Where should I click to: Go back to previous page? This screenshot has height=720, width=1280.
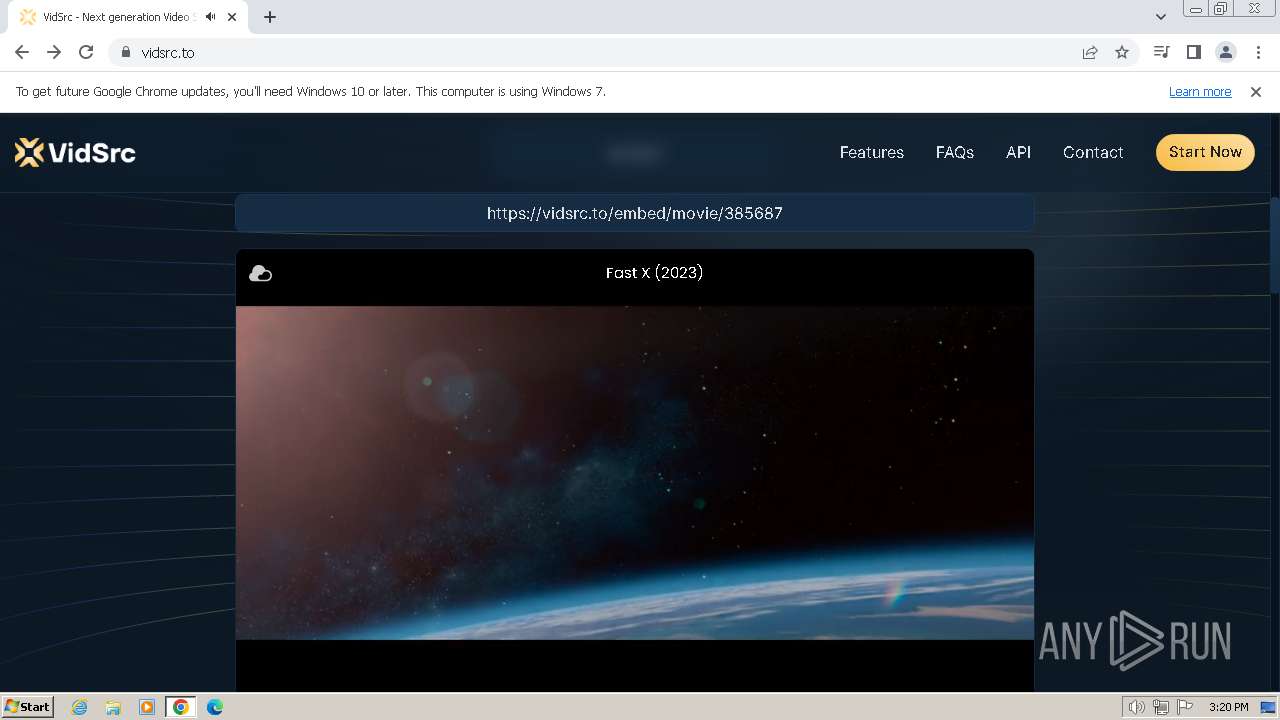click(x=22, y=52)
